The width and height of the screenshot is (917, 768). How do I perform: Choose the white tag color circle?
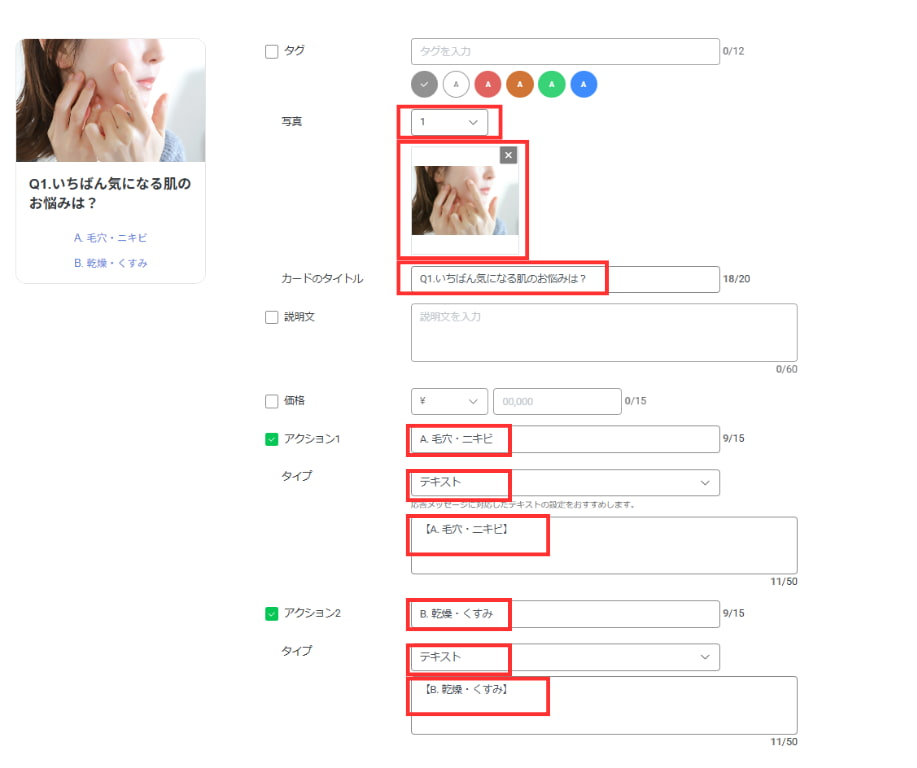(456, 84)
